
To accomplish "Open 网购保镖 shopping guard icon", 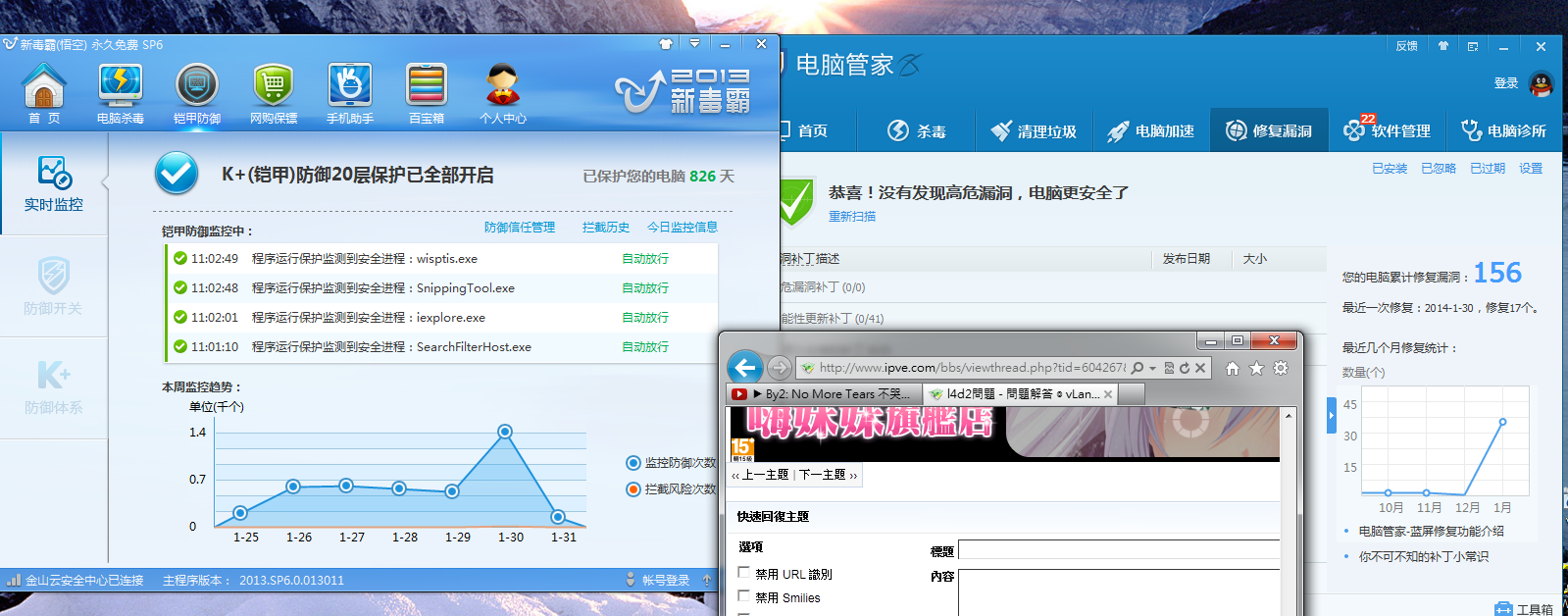I will 274,93.
